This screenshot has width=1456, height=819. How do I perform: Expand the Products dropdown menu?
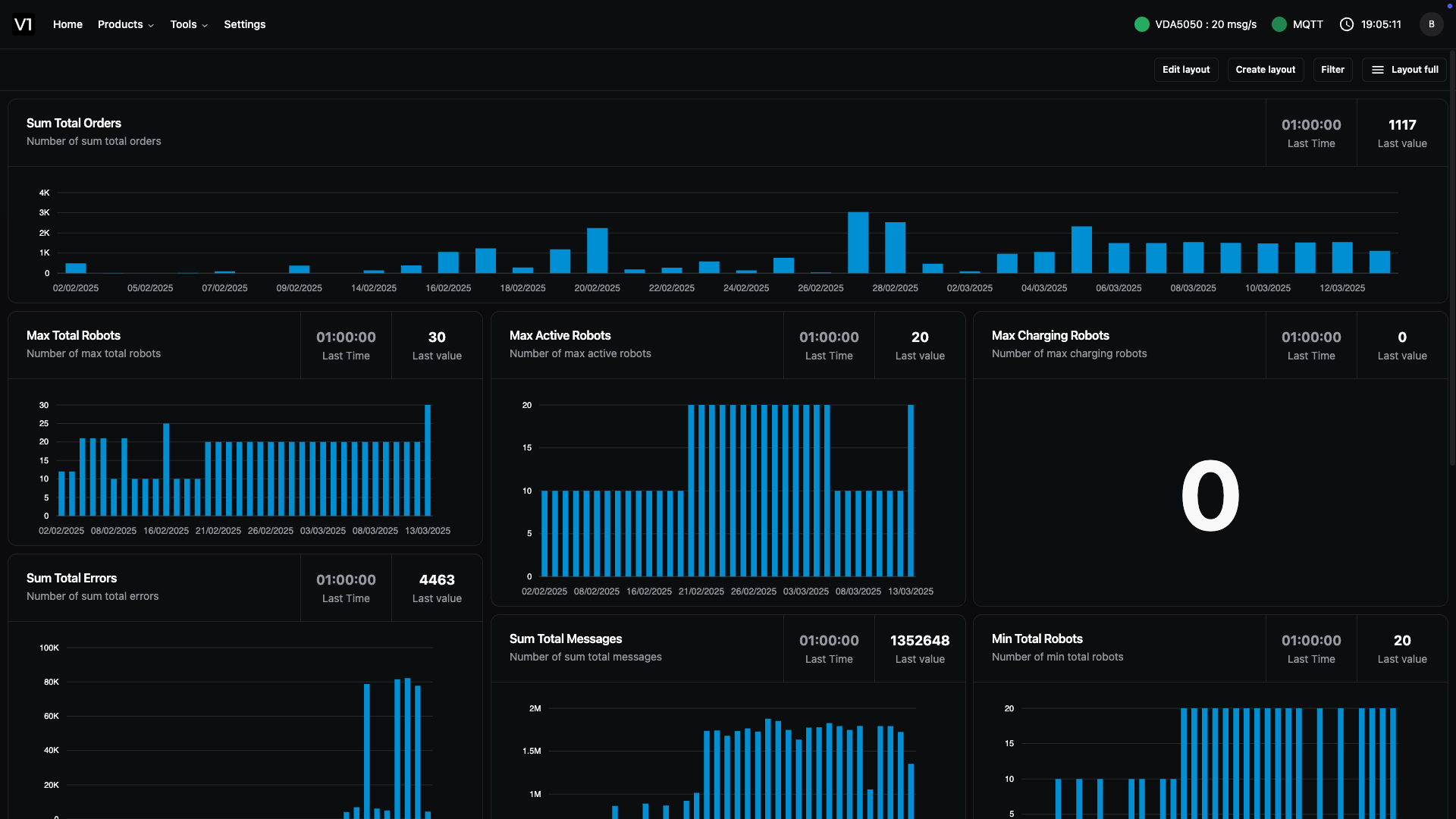[x=126, y=24]
